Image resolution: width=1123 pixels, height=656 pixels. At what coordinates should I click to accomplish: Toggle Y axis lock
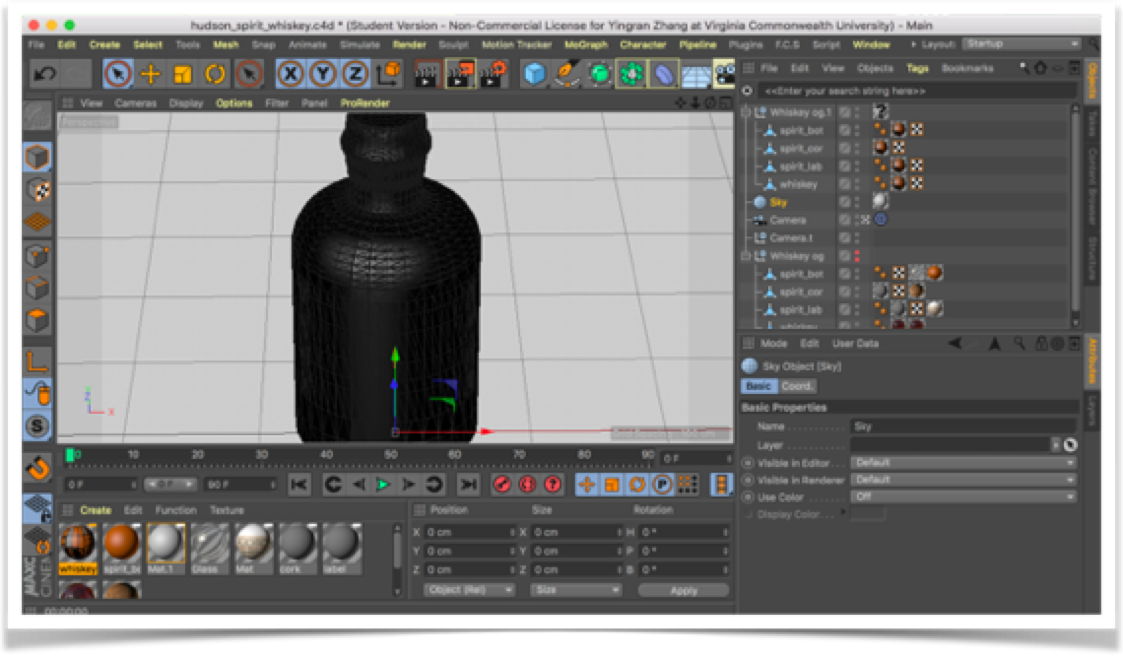(323, 74)
